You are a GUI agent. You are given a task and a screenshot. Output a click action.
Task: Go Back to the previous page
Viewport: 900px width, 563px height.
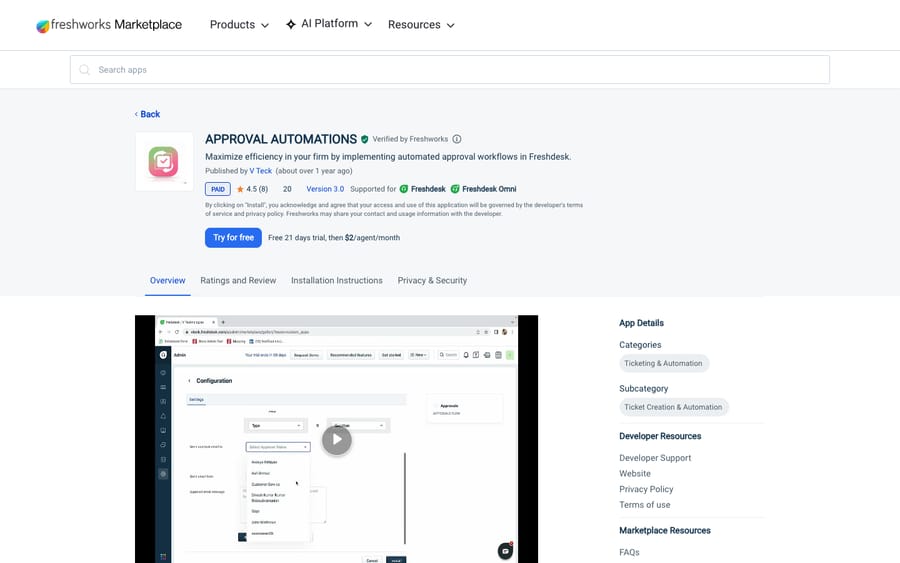(148, 114)
